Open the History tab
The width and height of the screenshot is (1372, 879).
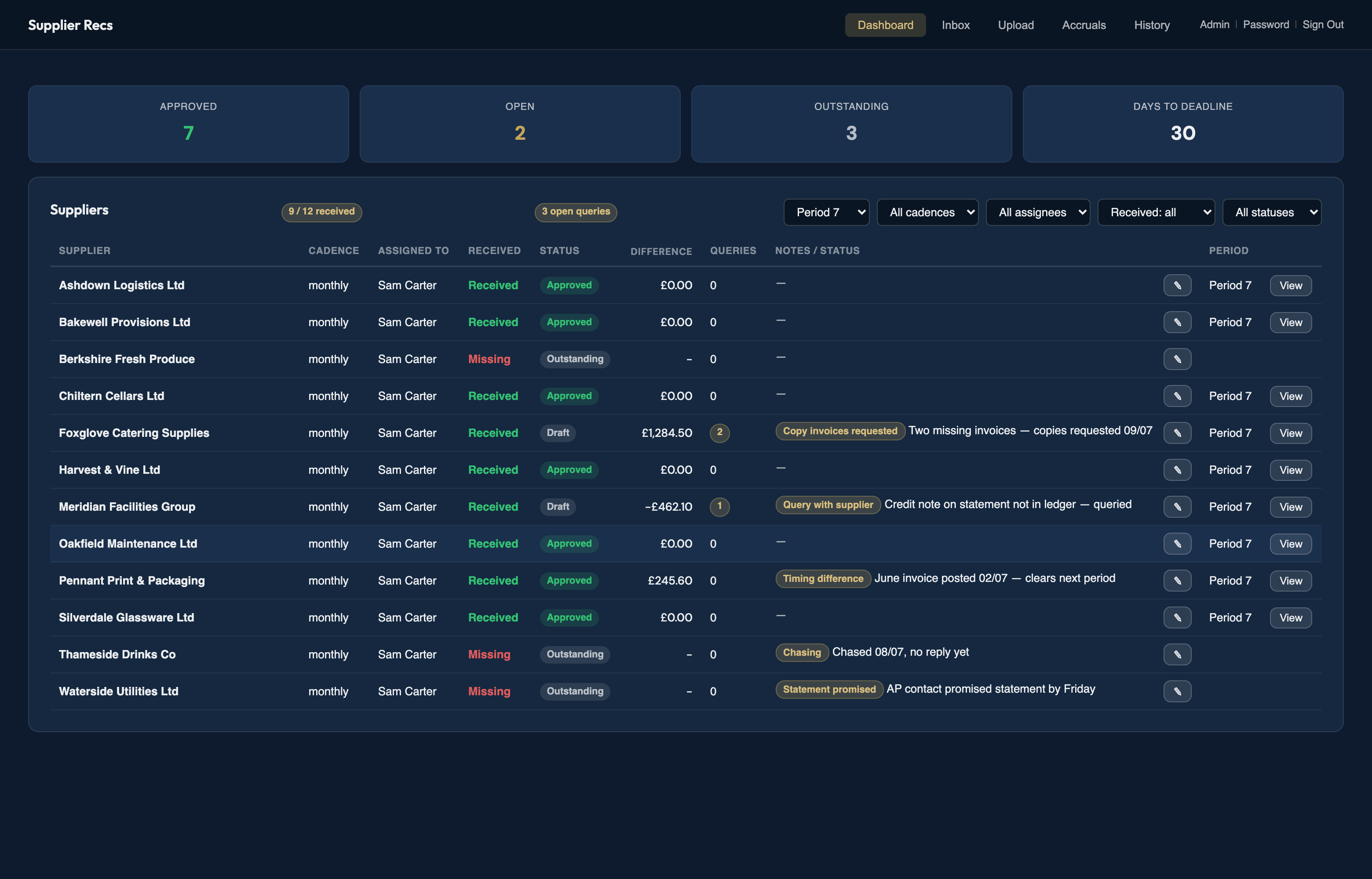(x=1151, y=25)
